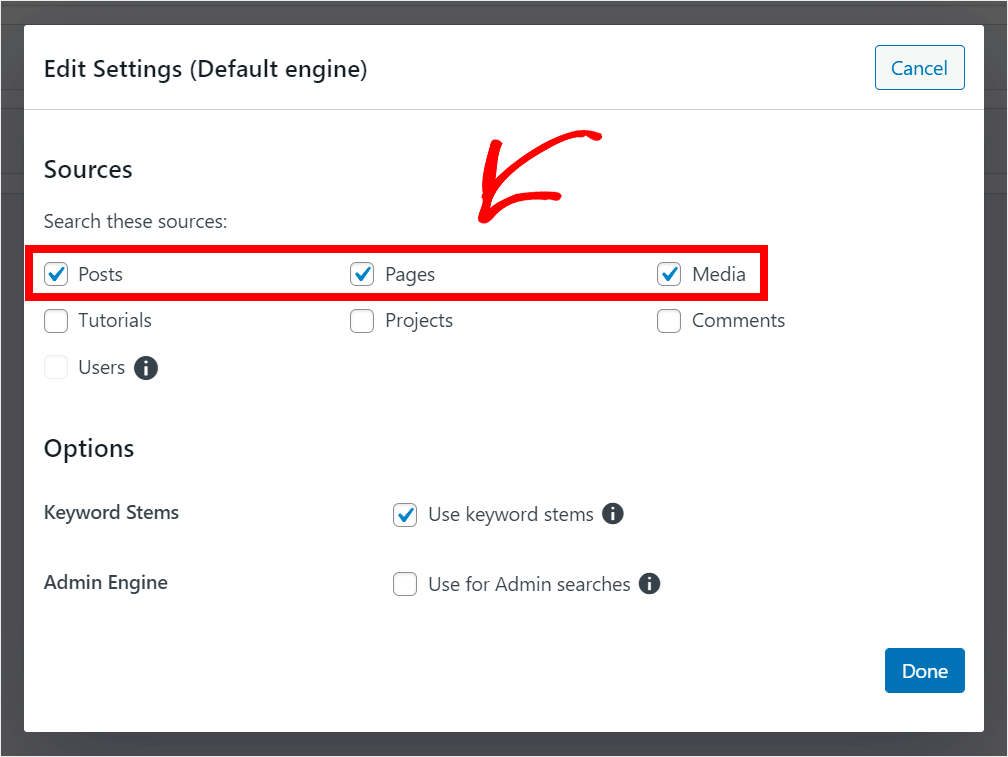This screenshot has height=757, width=1008.
Task: Click the 'Tutorials' label text
Action: click(115, 321)
